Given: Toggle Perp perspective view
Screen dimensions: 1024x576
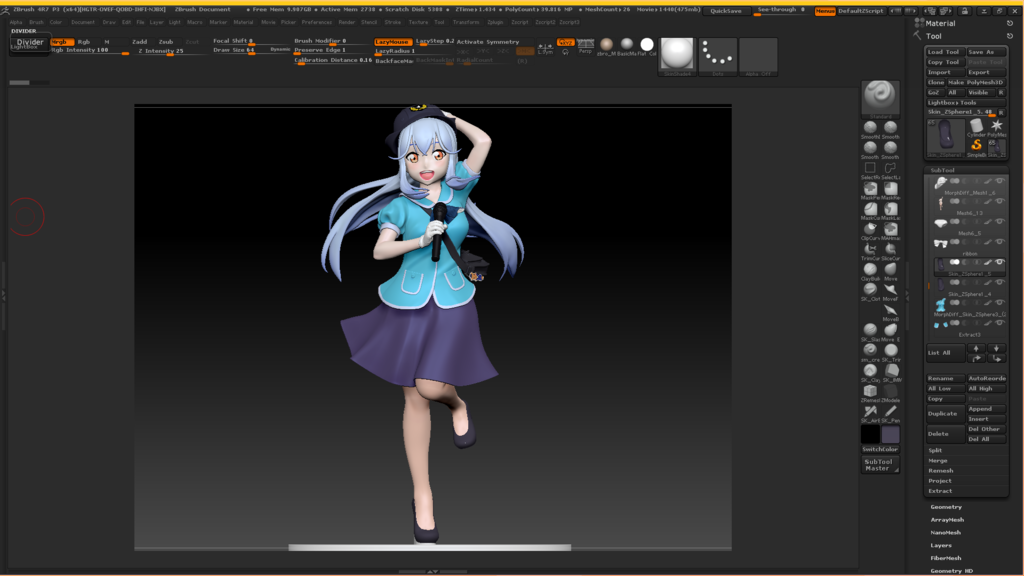Looking at the screenshot, I should point(586,45).
